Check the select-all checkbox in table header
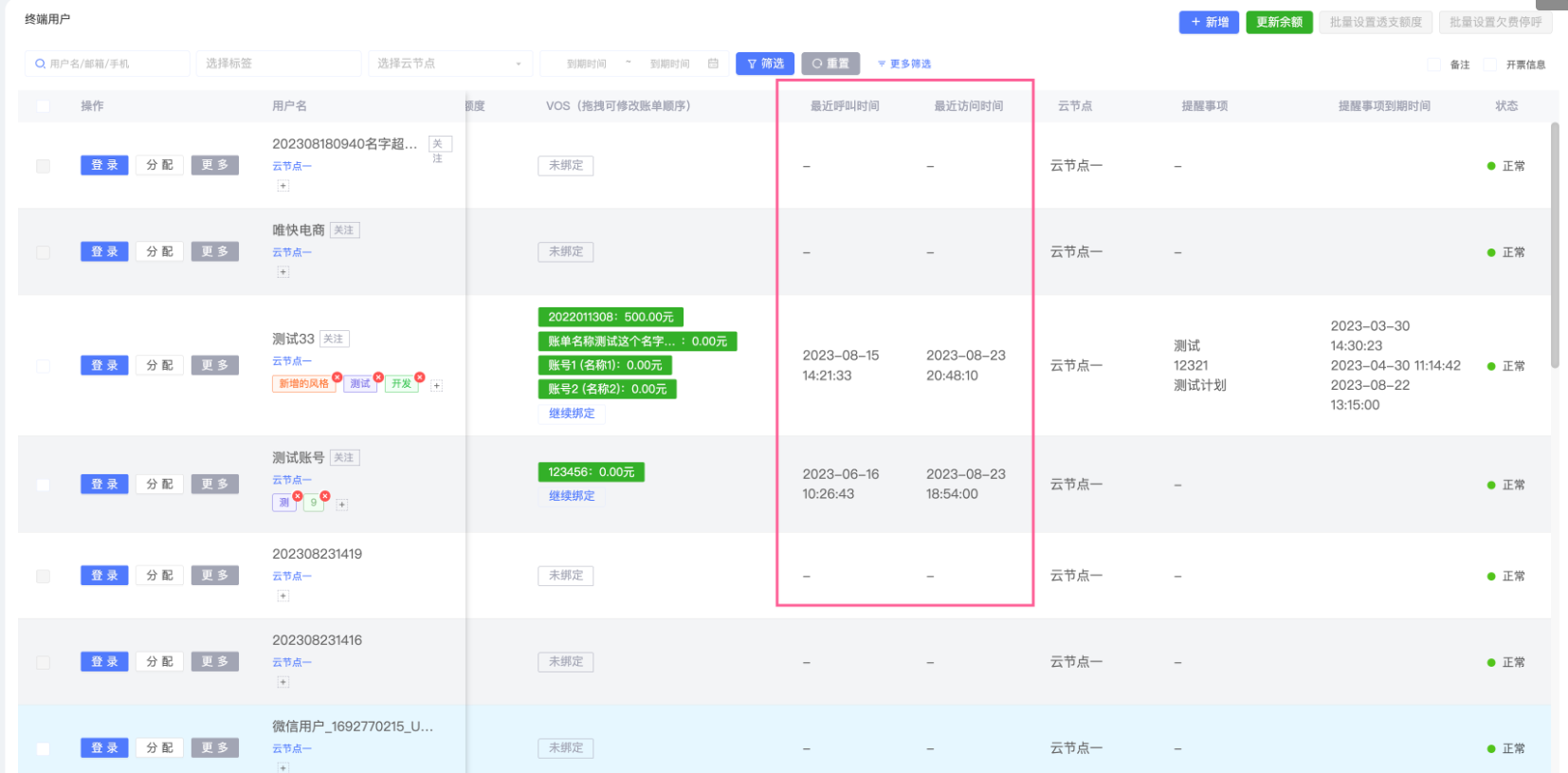Screen dimensions: 1568x773 pyautogui.click(x=43, y=106)
